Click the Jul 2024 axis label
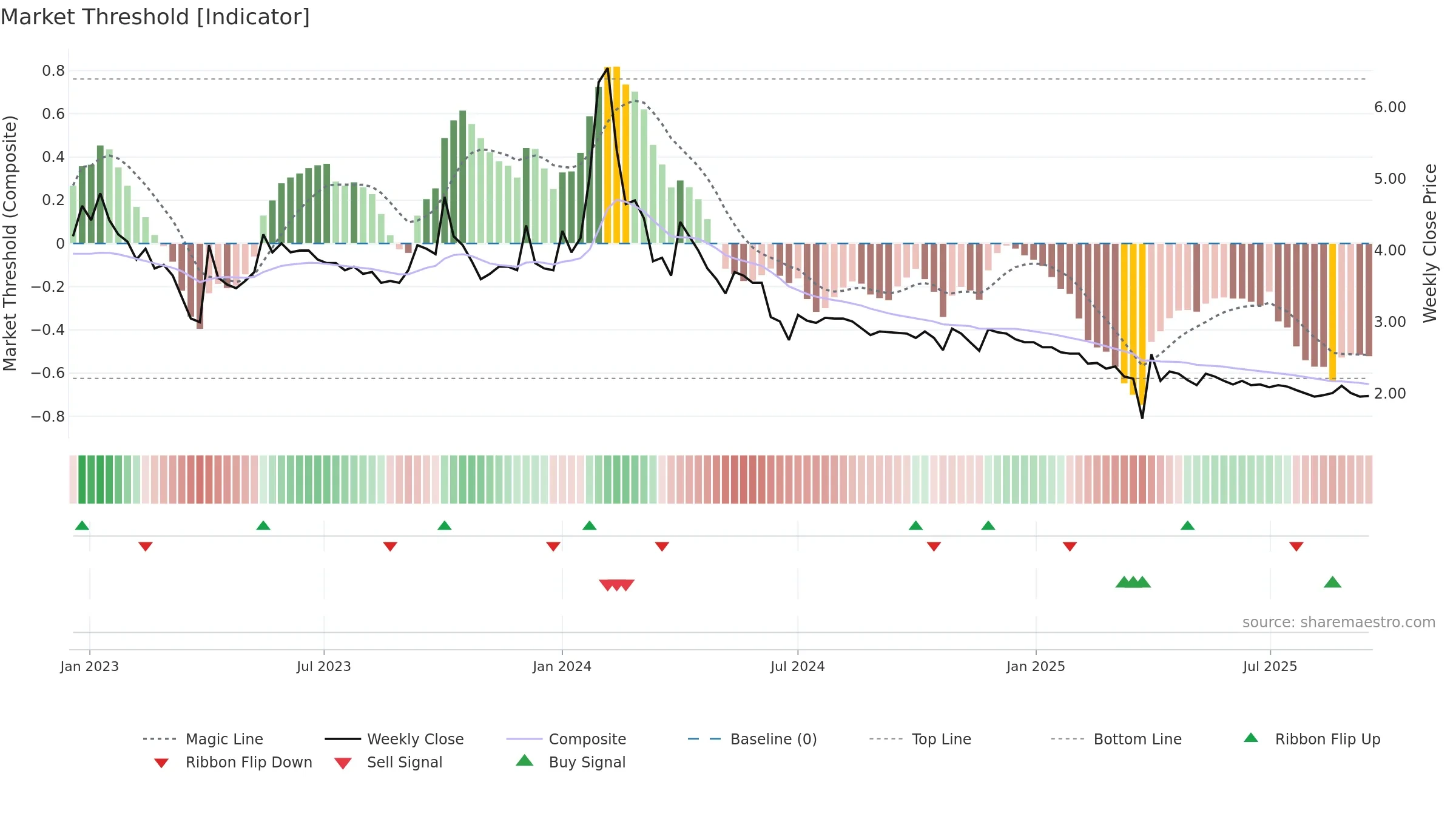 pos(798,667)
